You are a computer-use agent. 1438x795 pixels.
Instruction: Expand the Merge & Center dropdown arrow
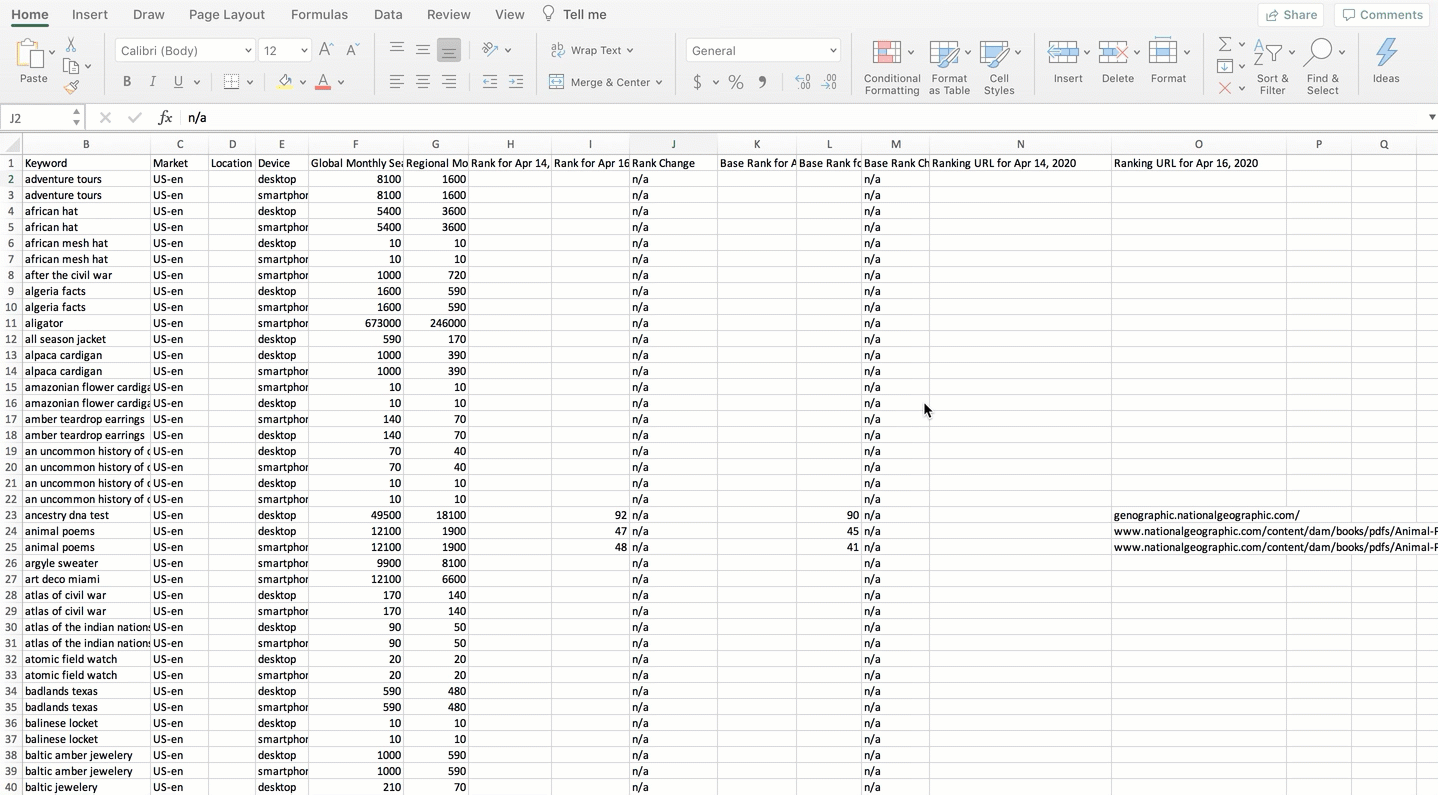click(659, 82)
